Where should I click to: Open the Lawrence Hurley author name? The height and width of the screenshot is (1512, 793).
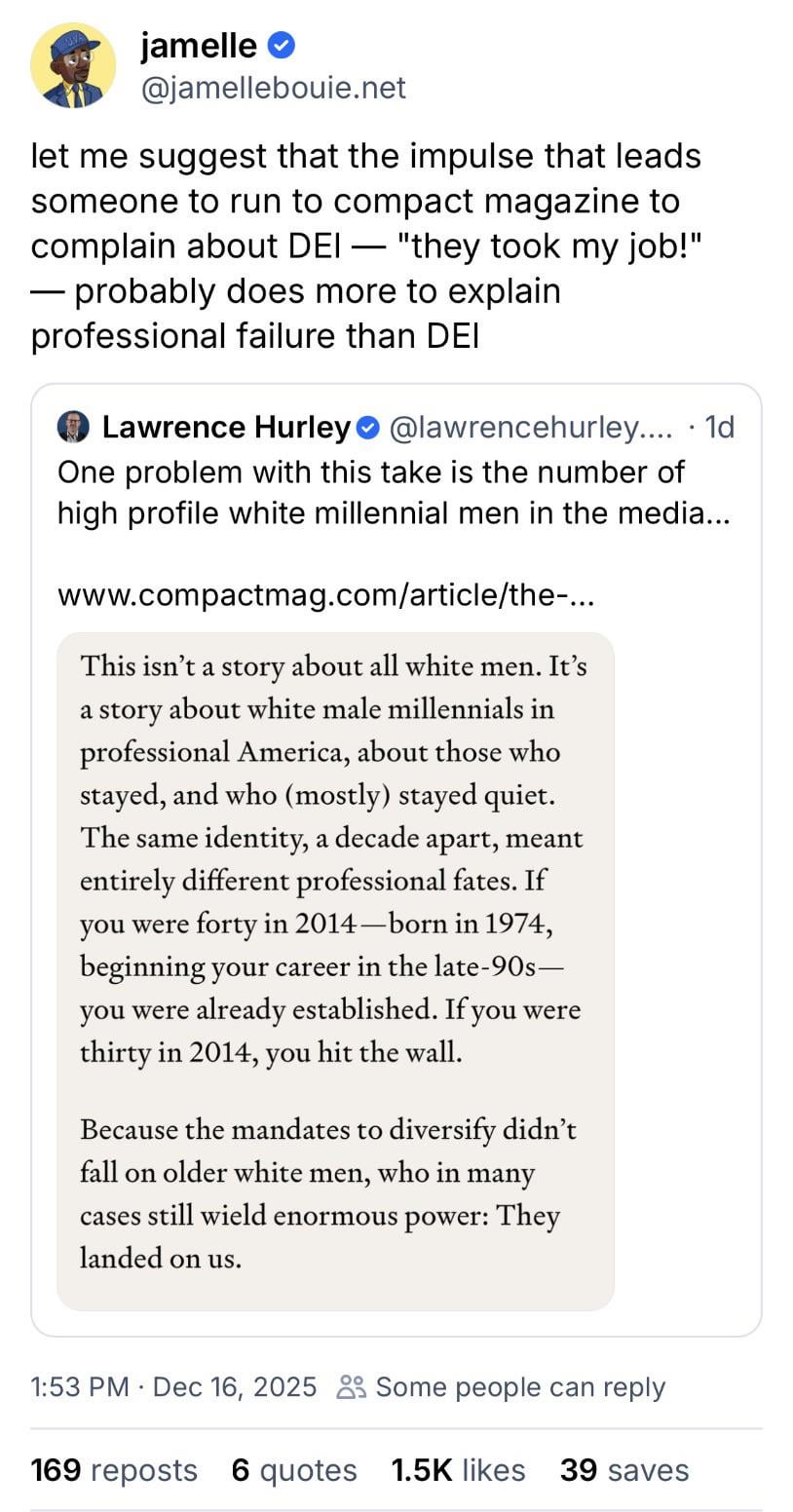(226, 427)
